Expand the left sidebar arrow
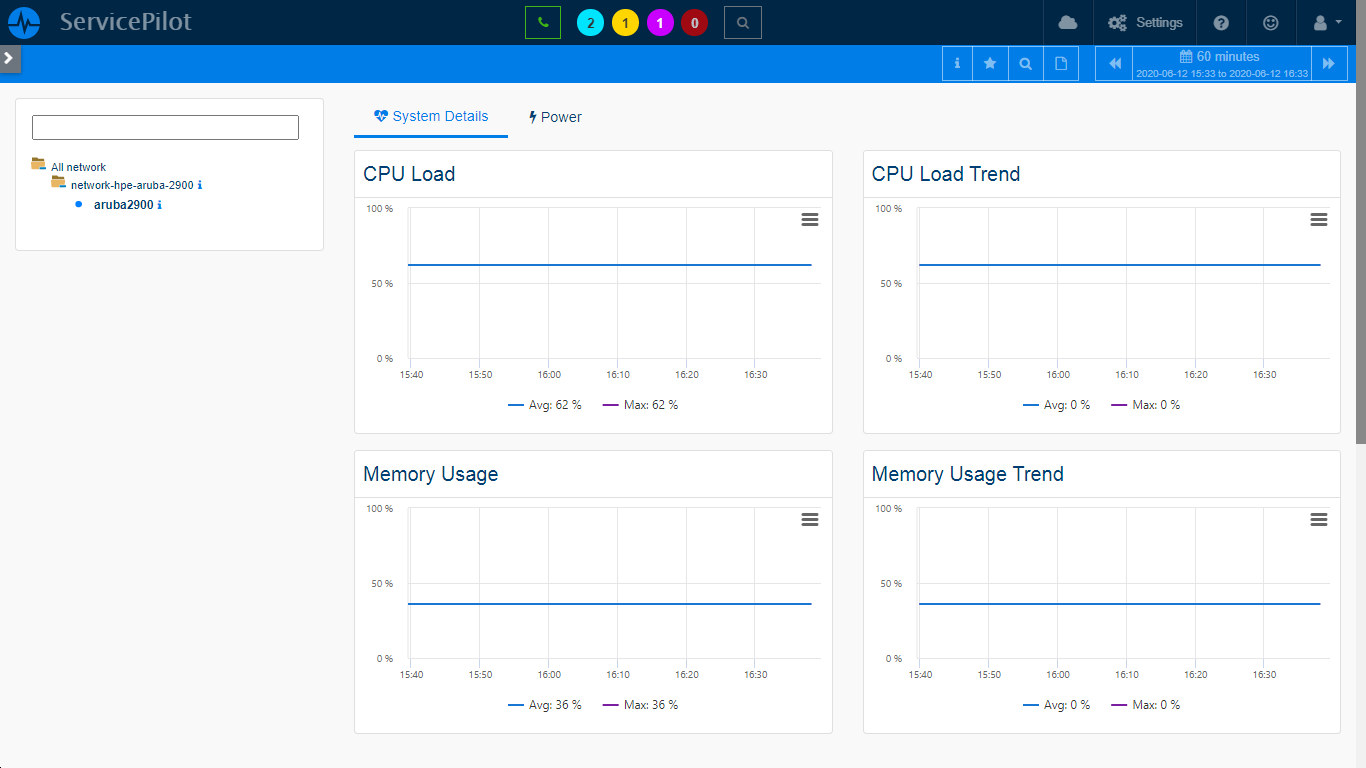The height and width of the screenshot is (768, 1366). (9, 58)
